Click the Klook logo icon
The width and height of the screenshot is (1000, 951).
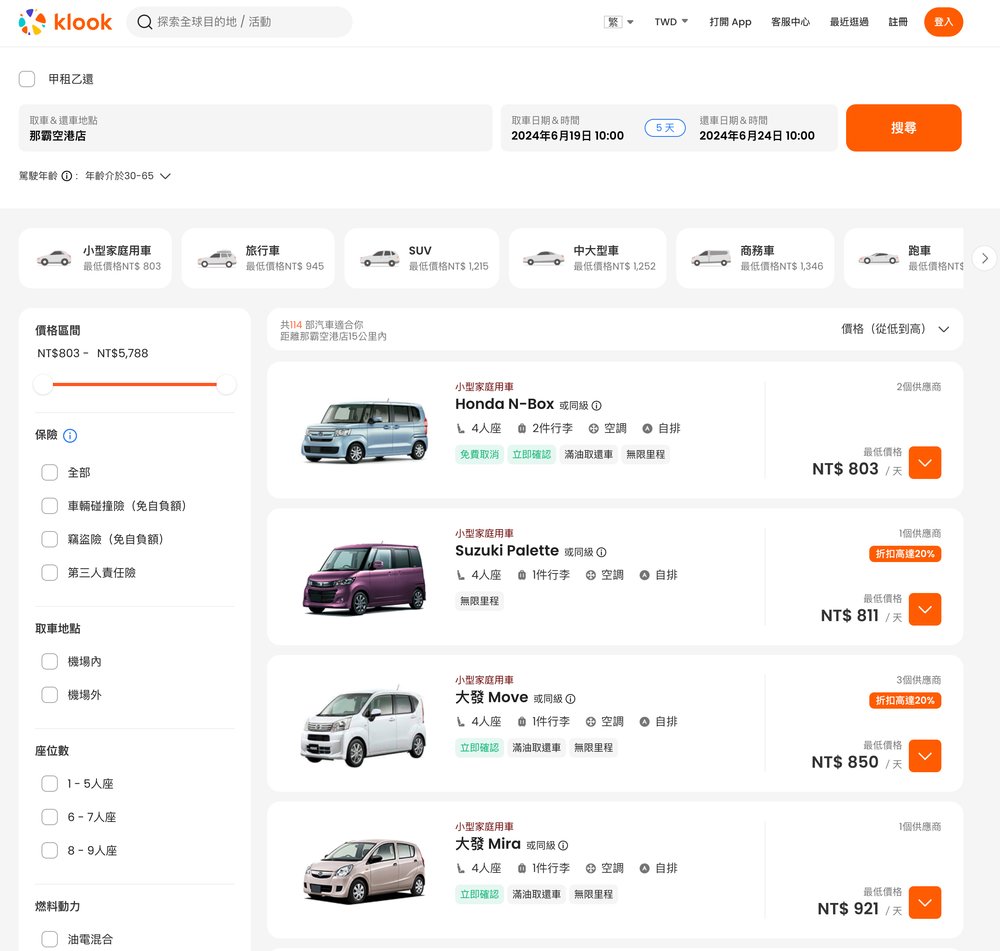click(x=32, y=22)
